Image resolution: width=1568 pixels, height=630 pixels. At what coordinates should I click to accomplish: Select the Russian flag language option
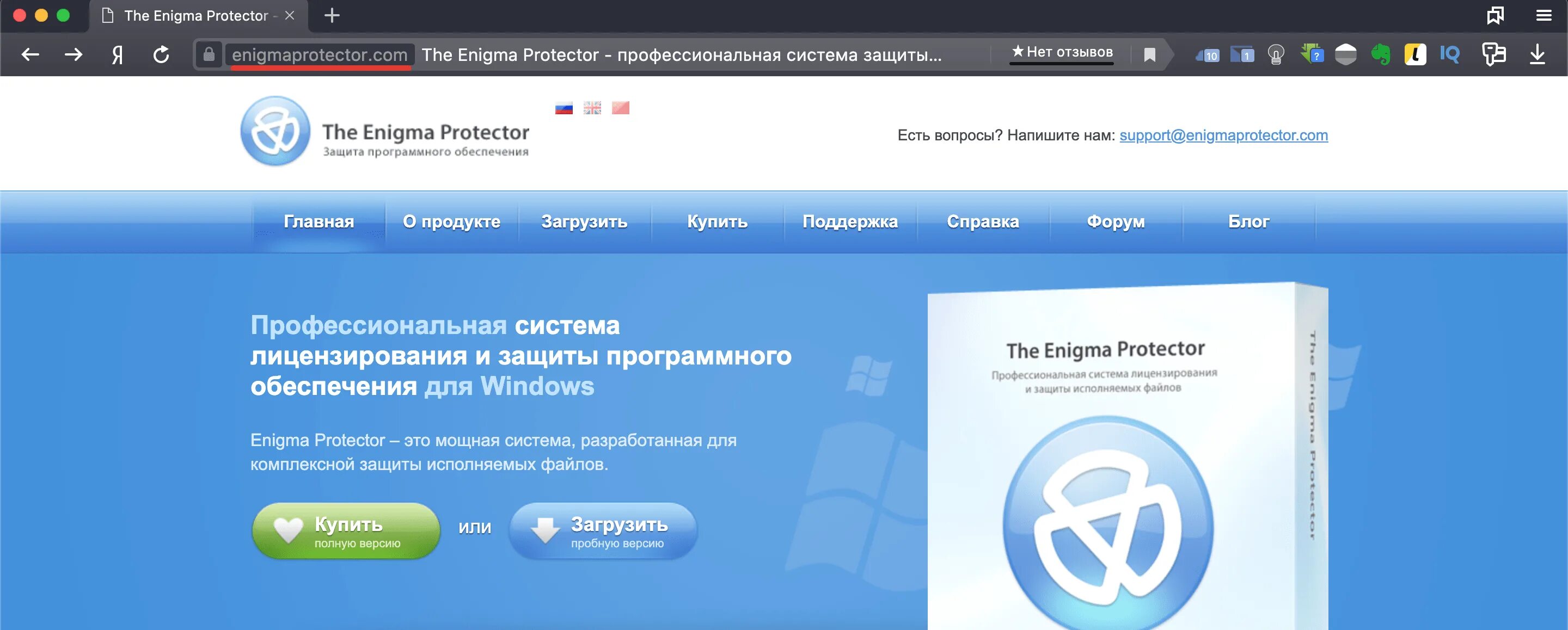563,108
